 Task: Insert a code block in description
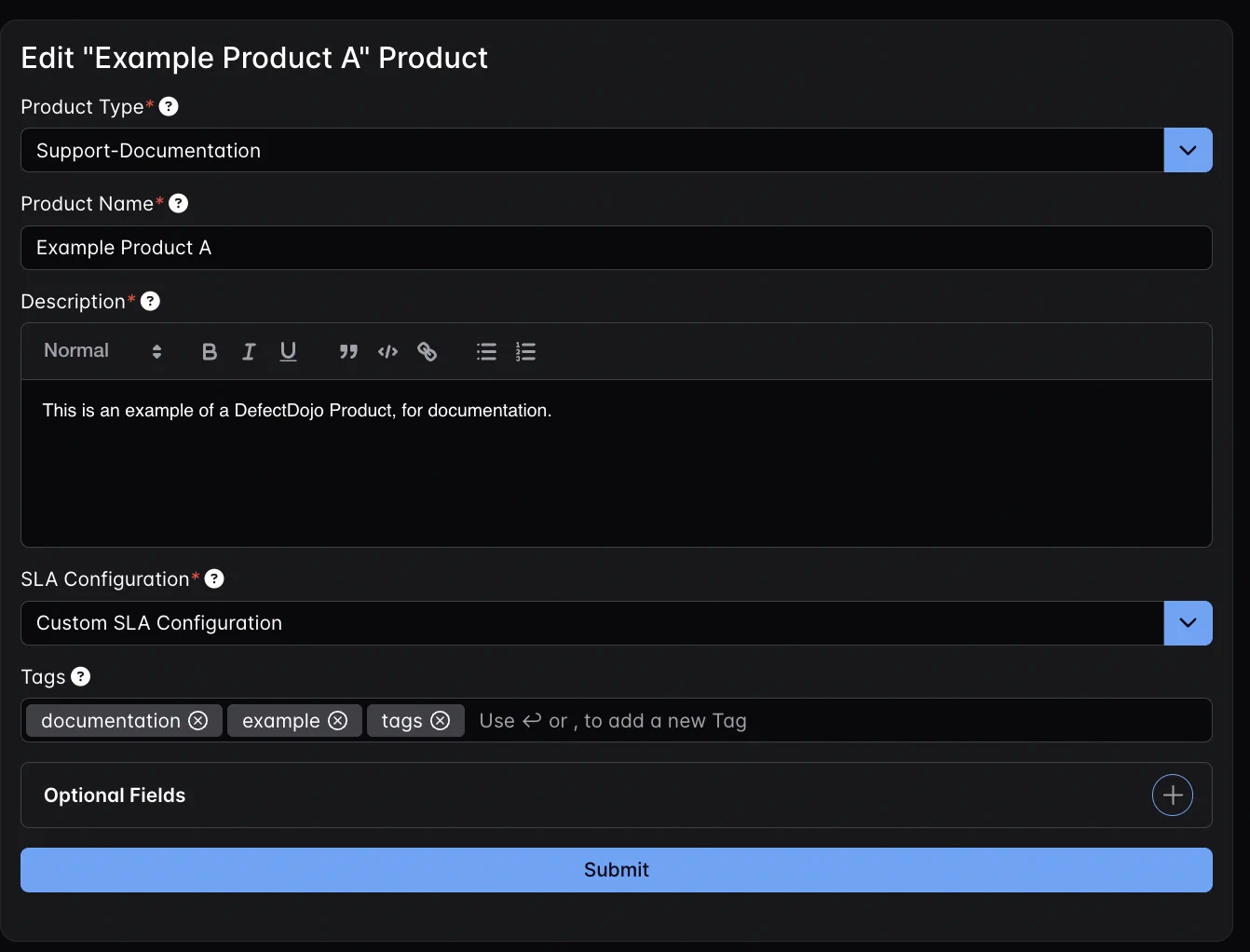(x=387, y=352)
